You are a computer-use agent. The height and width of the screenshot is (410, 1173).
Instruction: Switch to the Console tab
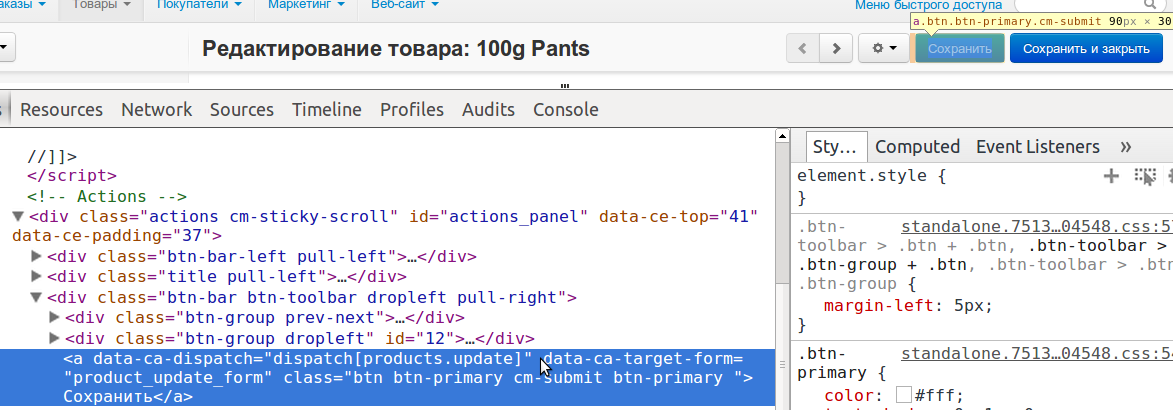click(565, 110)
